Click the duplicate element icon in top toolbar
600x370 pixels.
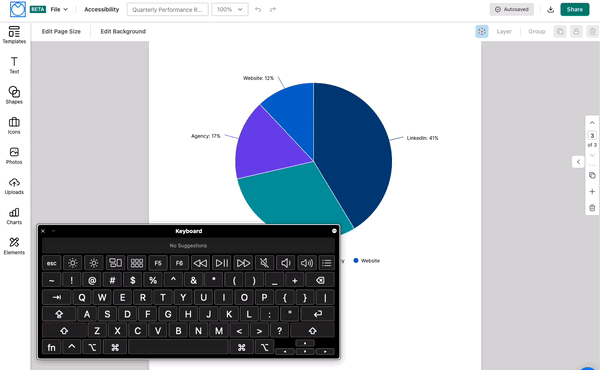click(560, 31)
